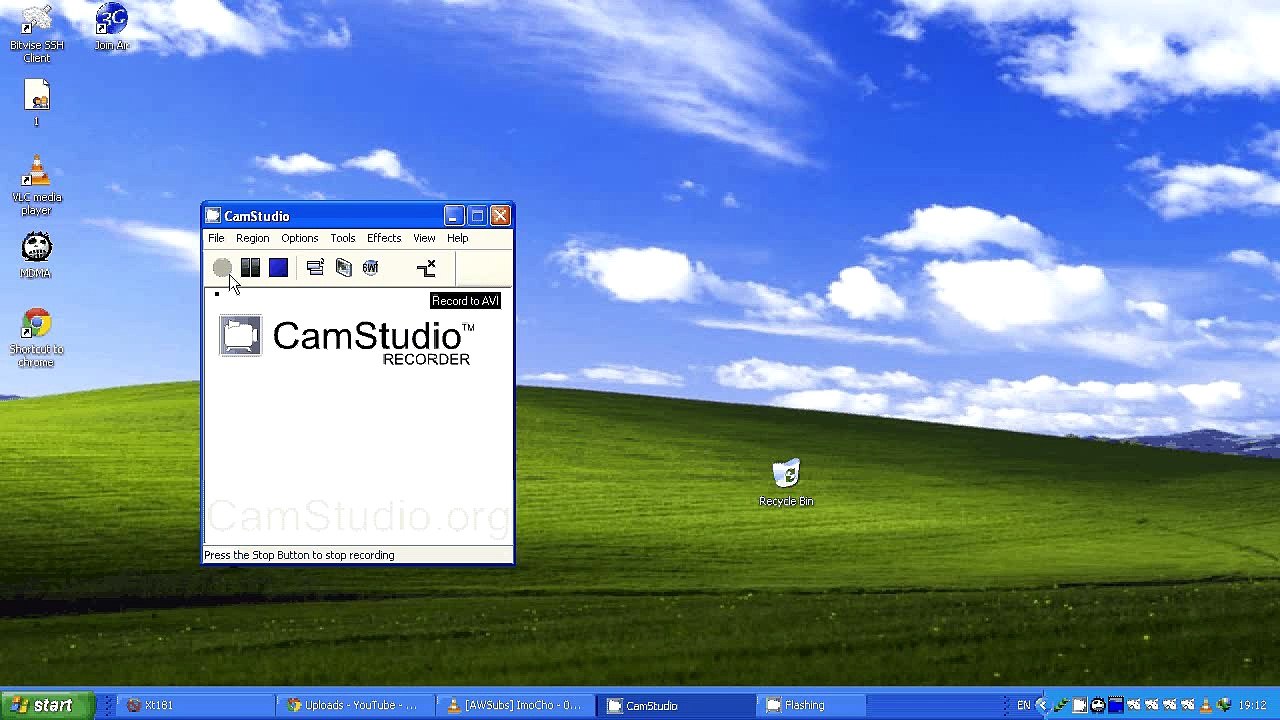Open the Tools menu

click(343, 238)
